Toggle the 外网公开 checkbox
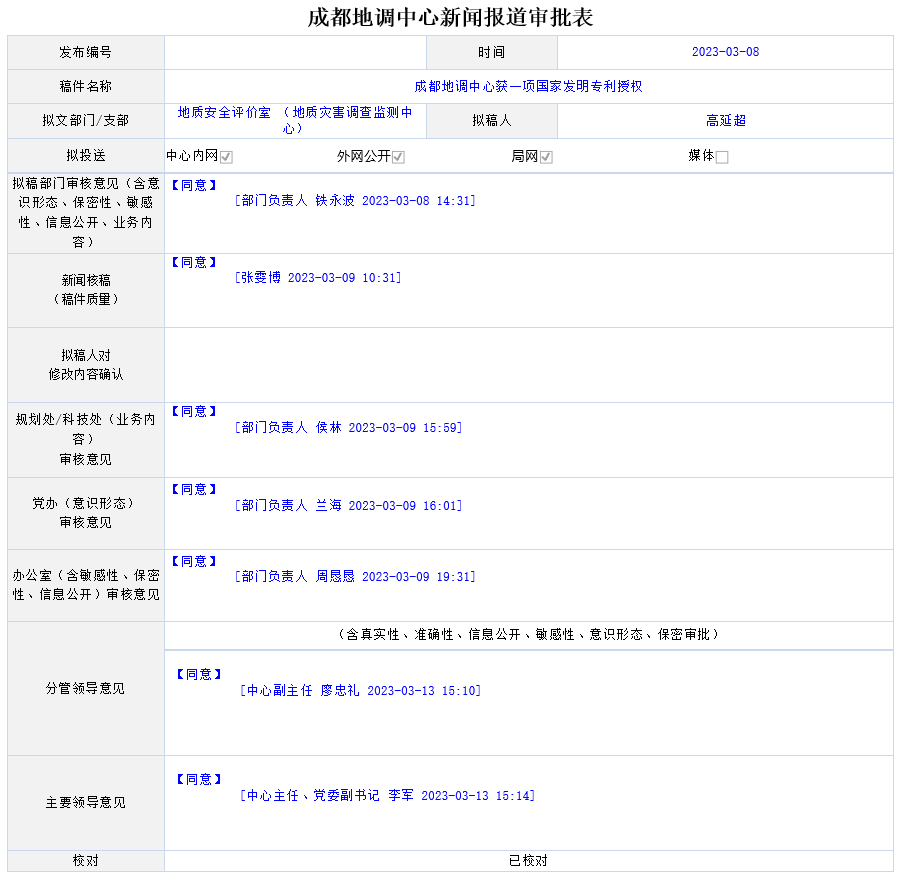Screen dimensions: 899x872 pyautogui.click(x=398, y=157)
